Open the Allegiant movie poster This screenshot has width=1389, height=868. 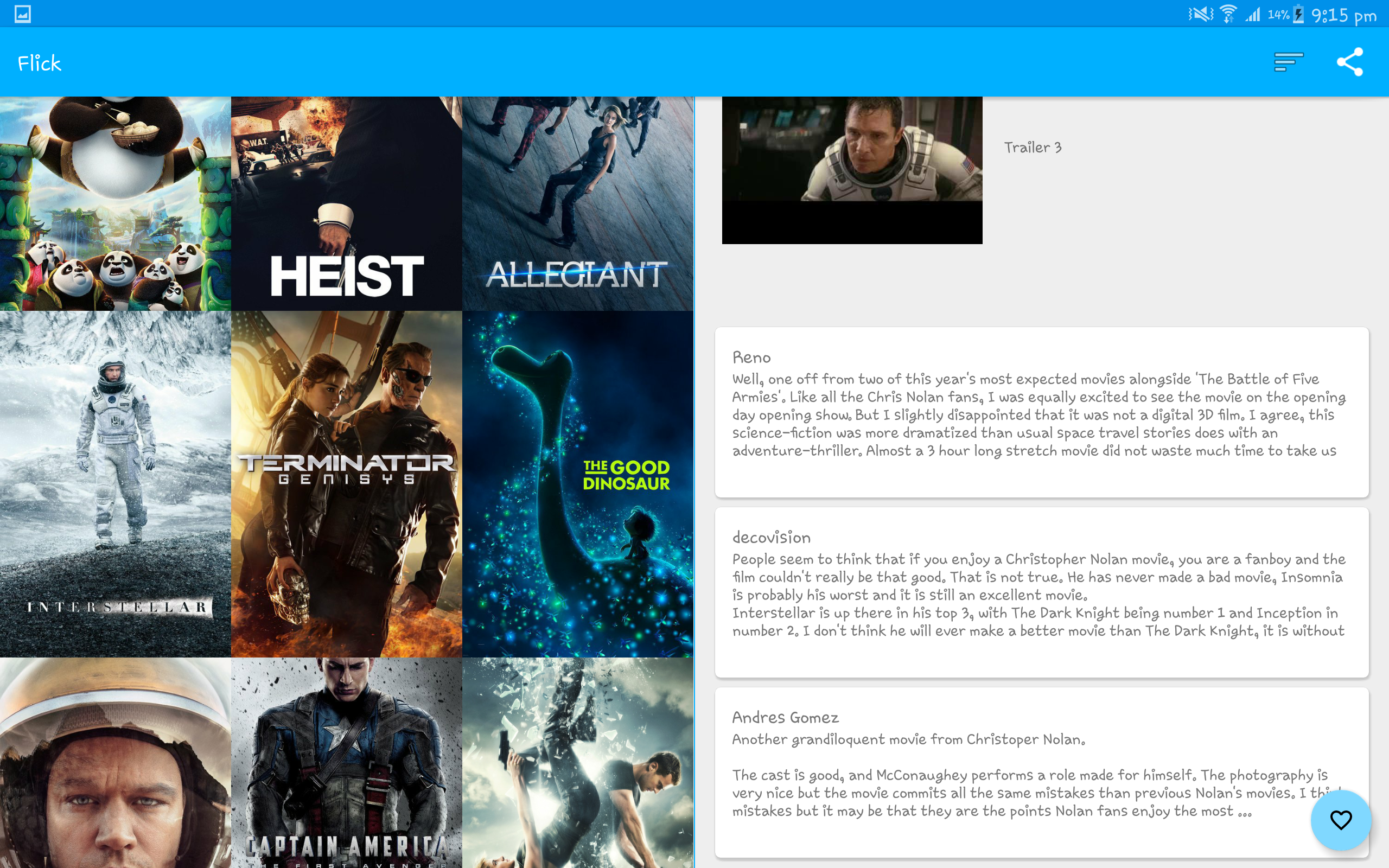click(577, 203)
